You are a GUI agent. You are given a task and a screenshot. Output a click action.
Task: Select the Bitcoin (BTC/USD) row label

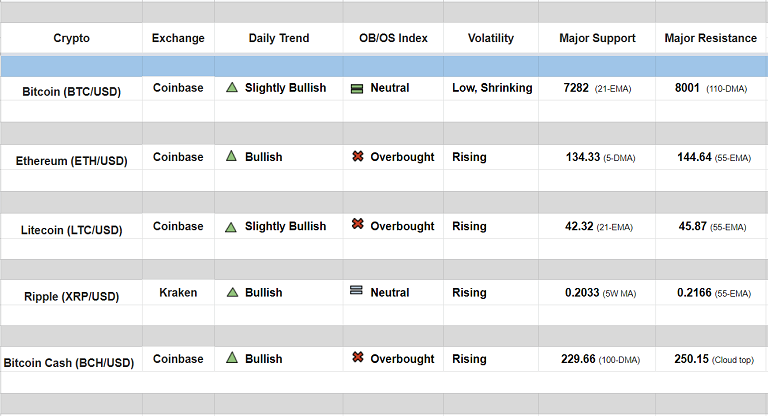(x=71, y=91)
